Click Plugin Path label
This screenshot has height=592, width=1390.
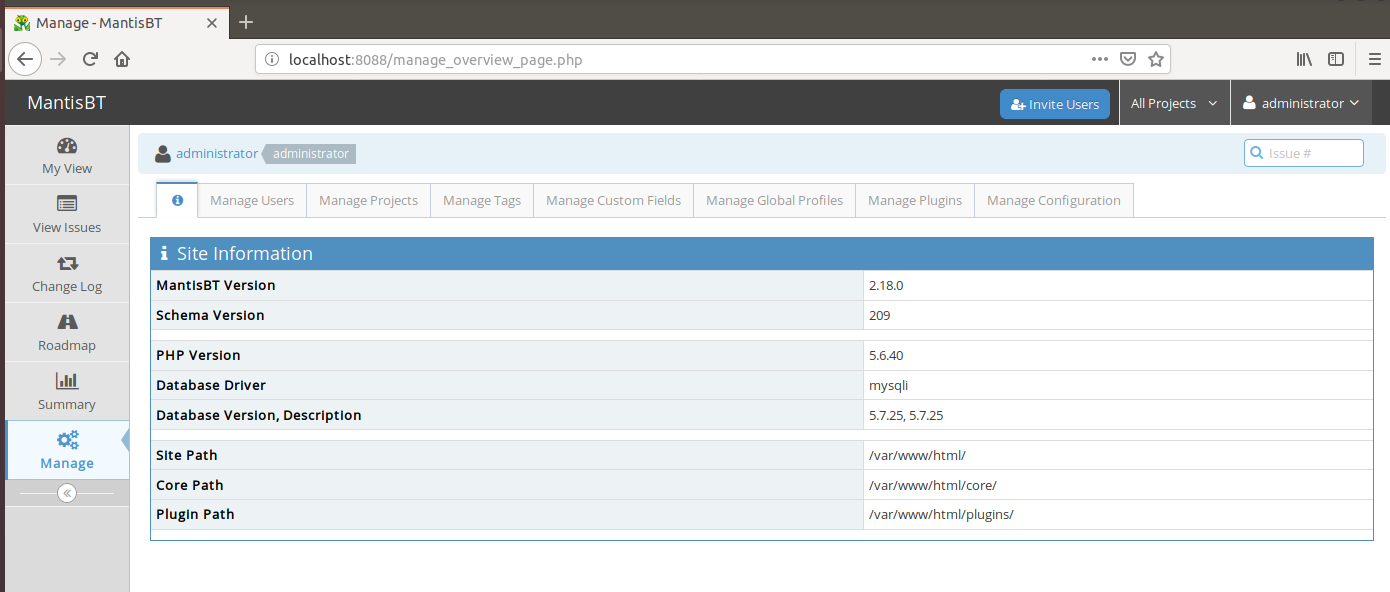[195, 514]
